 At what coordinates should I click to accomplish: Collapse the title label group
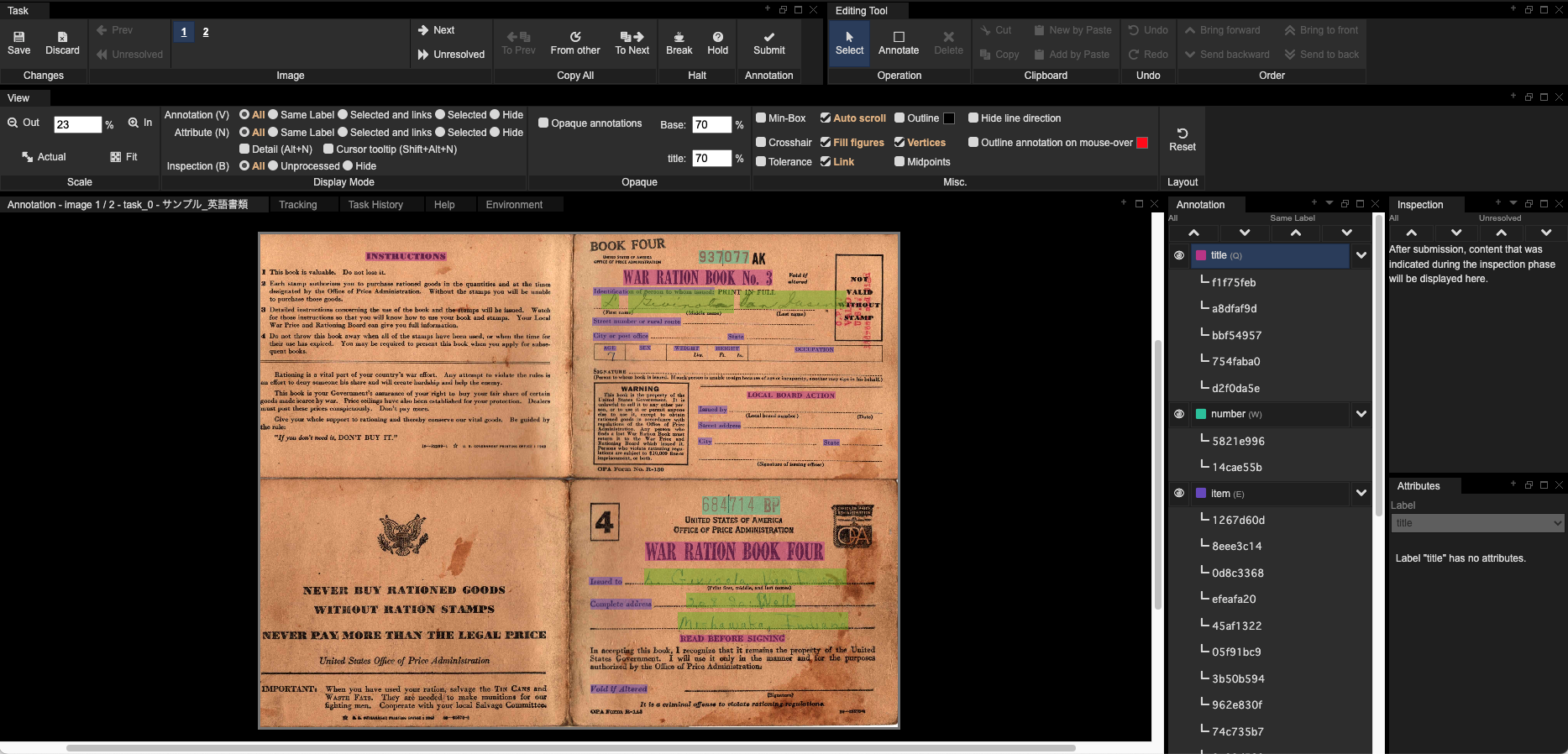1361,255
